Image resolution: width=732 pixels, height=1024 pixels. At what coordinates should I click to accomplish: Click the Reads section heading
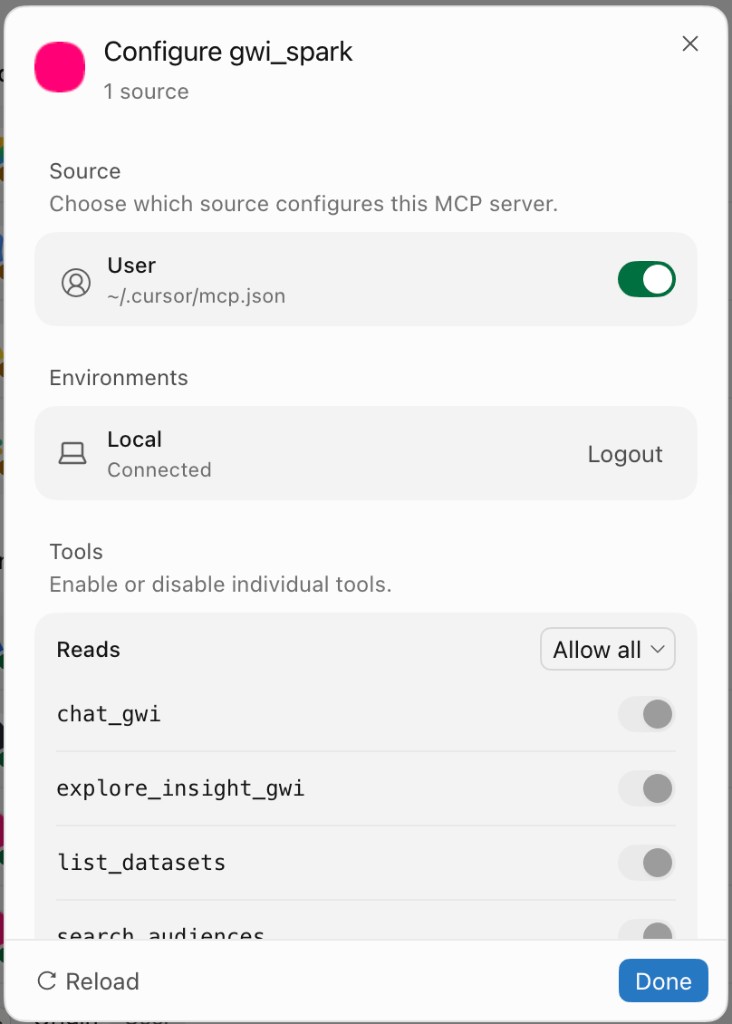pyautogui.click(x=88, y=650)
